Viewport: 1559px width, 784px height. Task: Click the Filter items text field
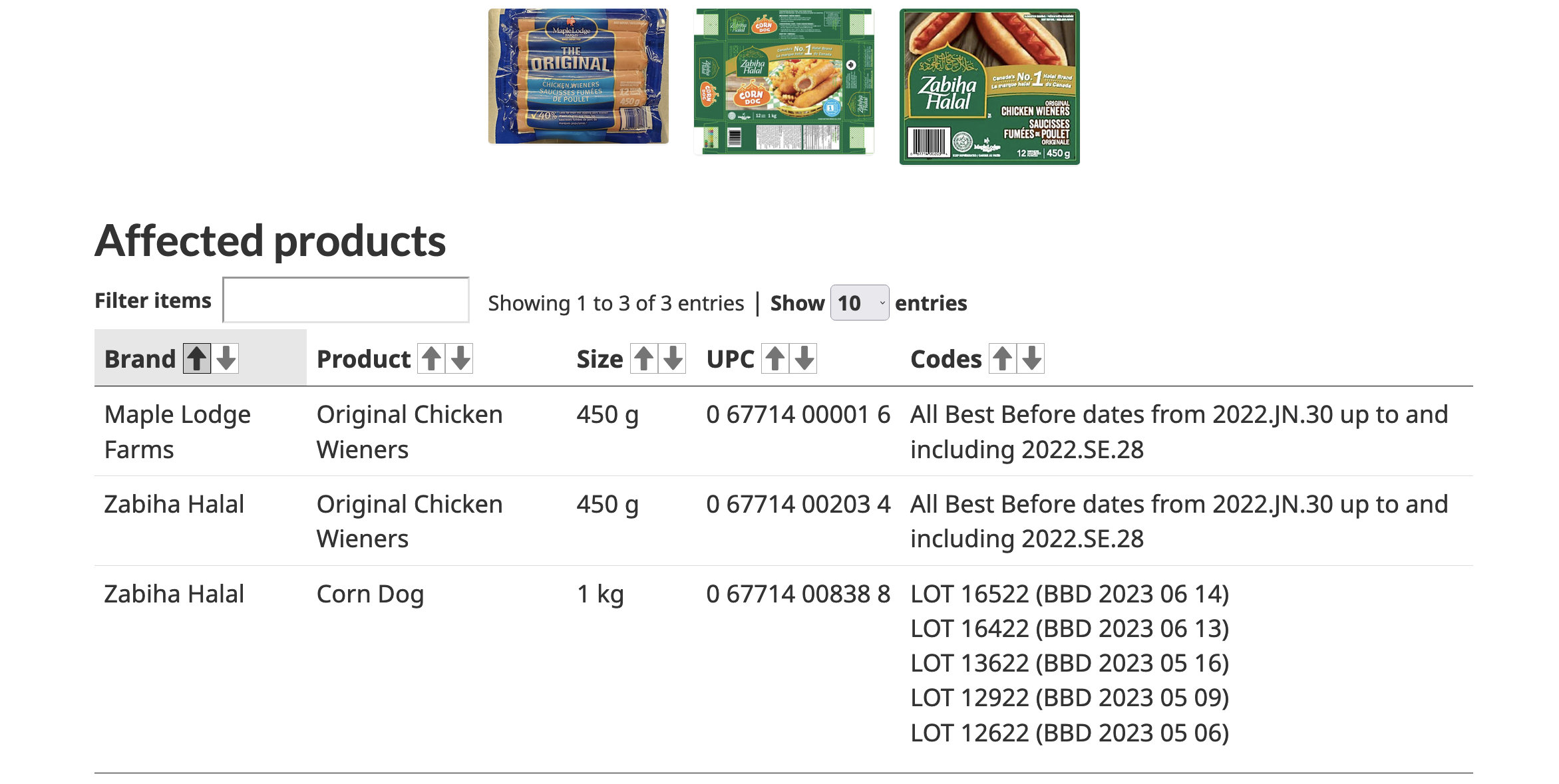(x=346, y=300)
